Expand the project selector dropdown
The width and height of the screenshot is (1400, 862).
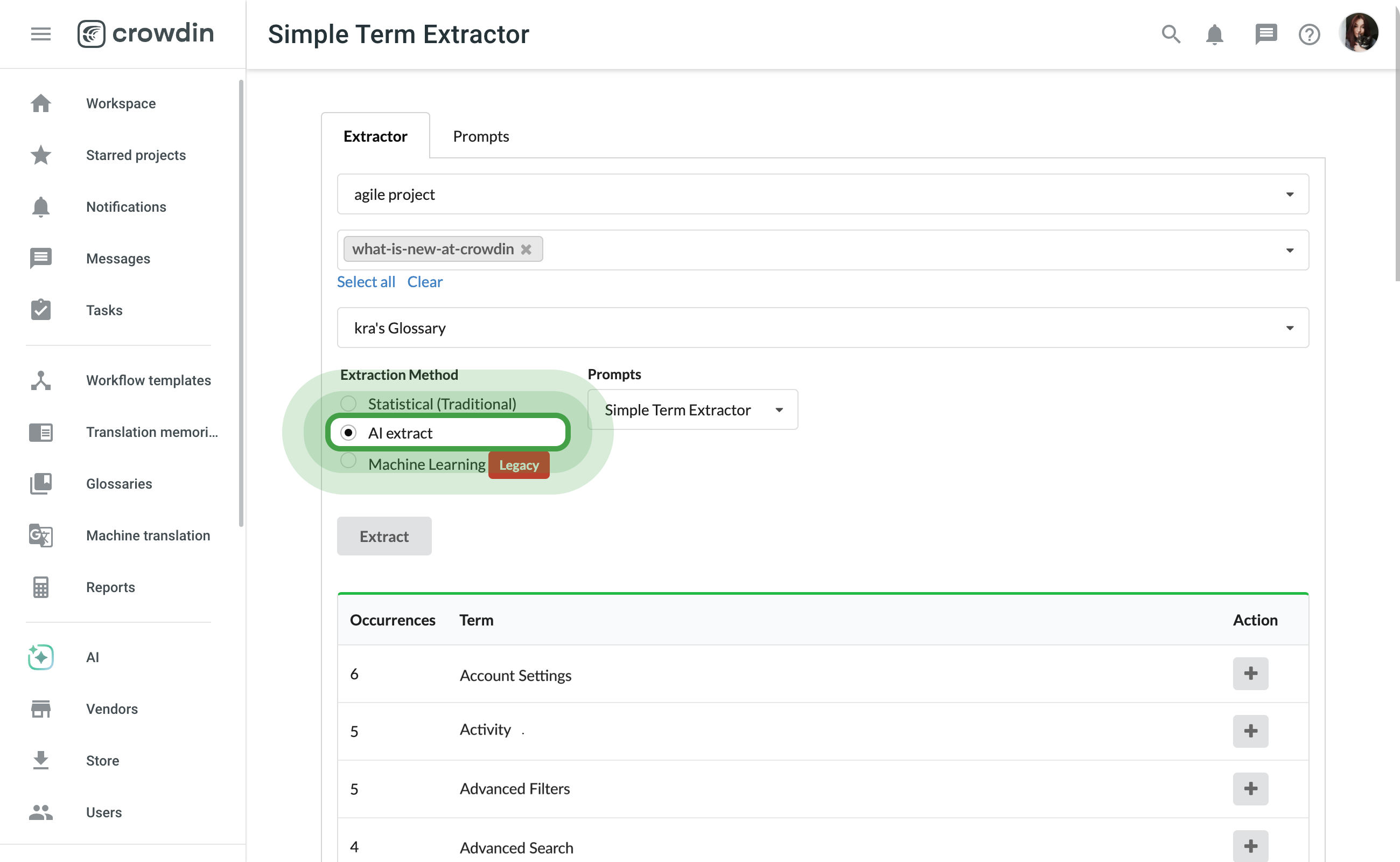point(1292,194)
